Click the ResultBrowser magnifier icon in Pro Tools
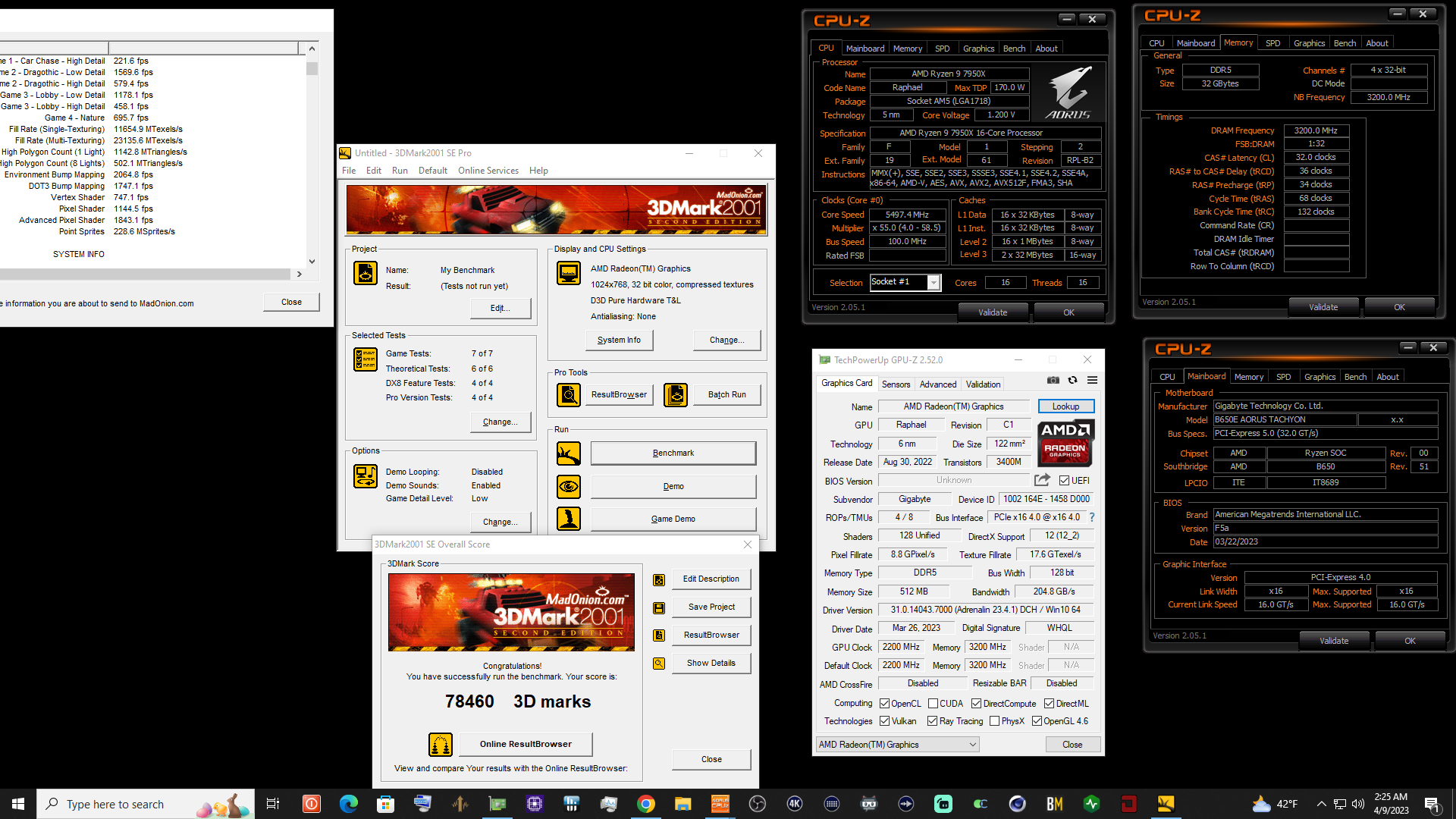This screenshot has height=819, width=1456. pos(569,394)
